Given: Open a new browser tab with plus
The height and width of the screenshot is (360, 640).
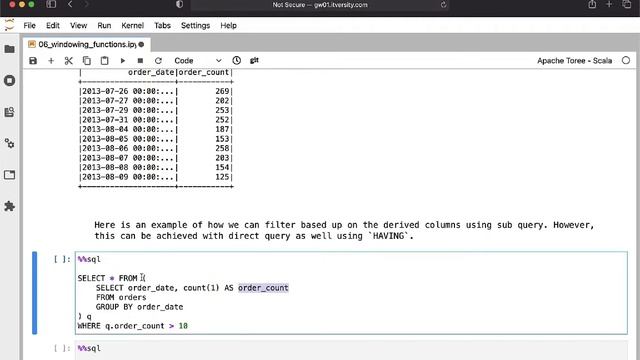Looking at the screenshot, I should pos(609,4).
